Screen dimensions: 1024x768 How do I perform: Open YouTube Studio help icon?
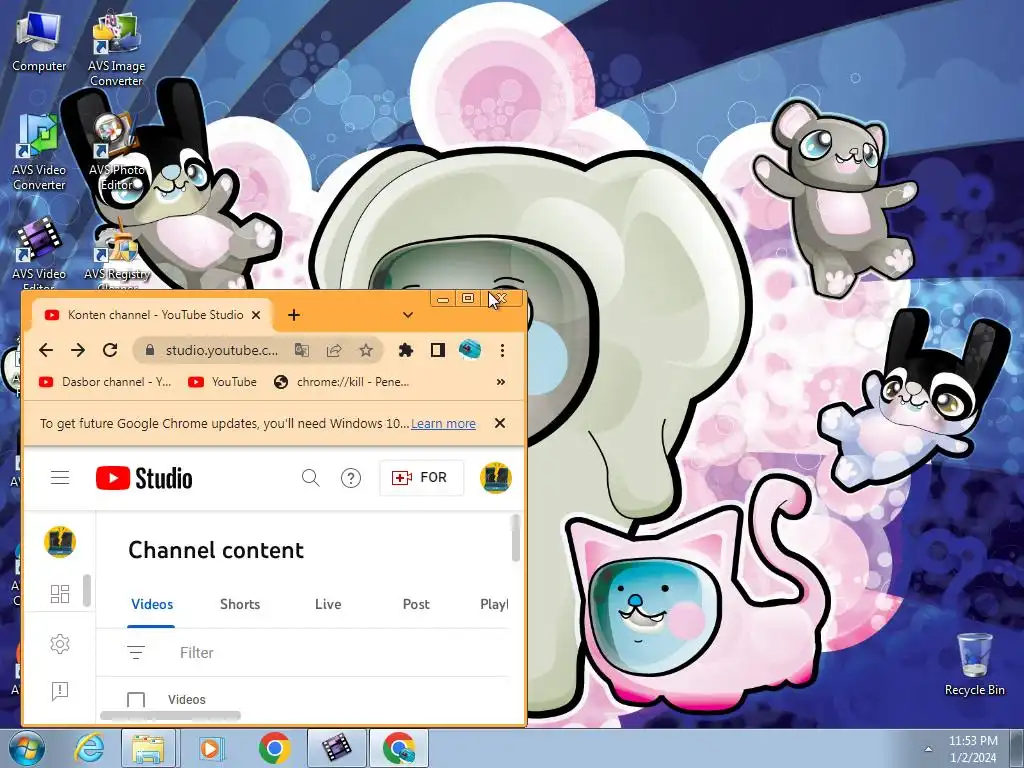pos(351,478)
